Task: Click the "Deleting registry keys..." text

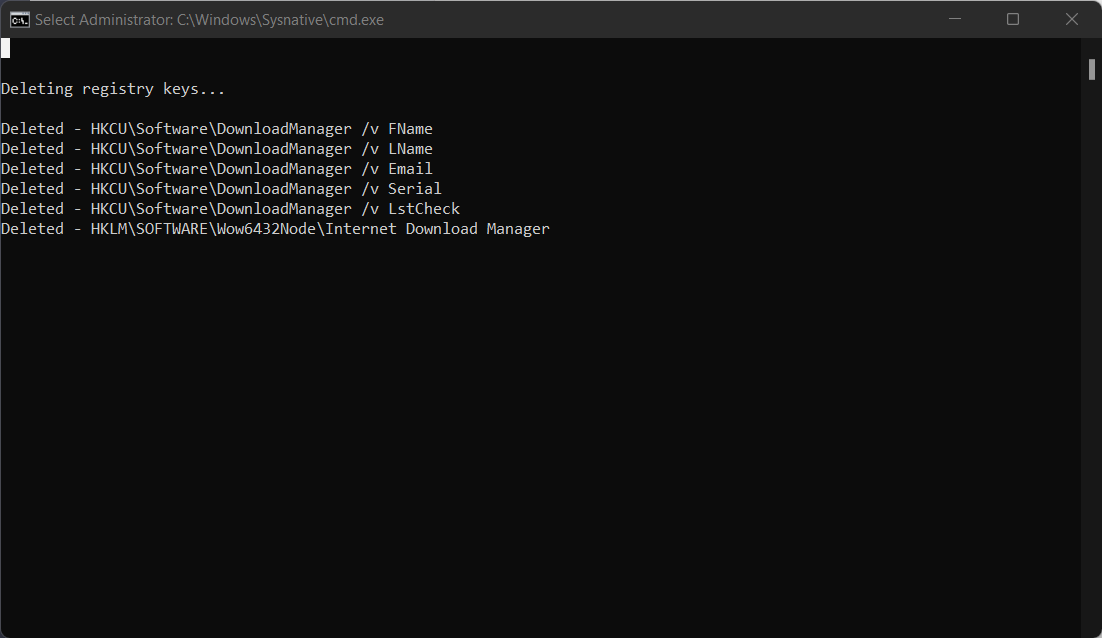Action: pyautogui.click(x=113, y=89)
